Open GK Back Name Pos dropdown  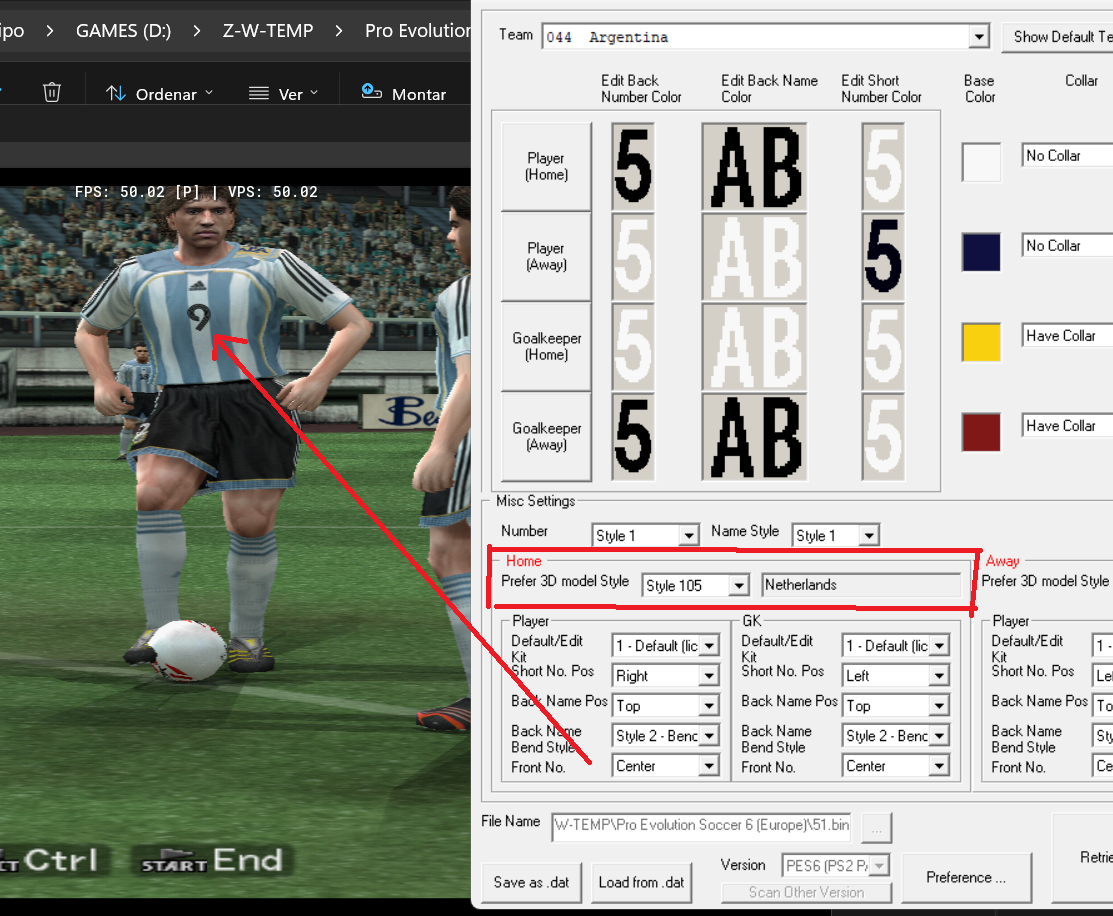pos(896,706)
